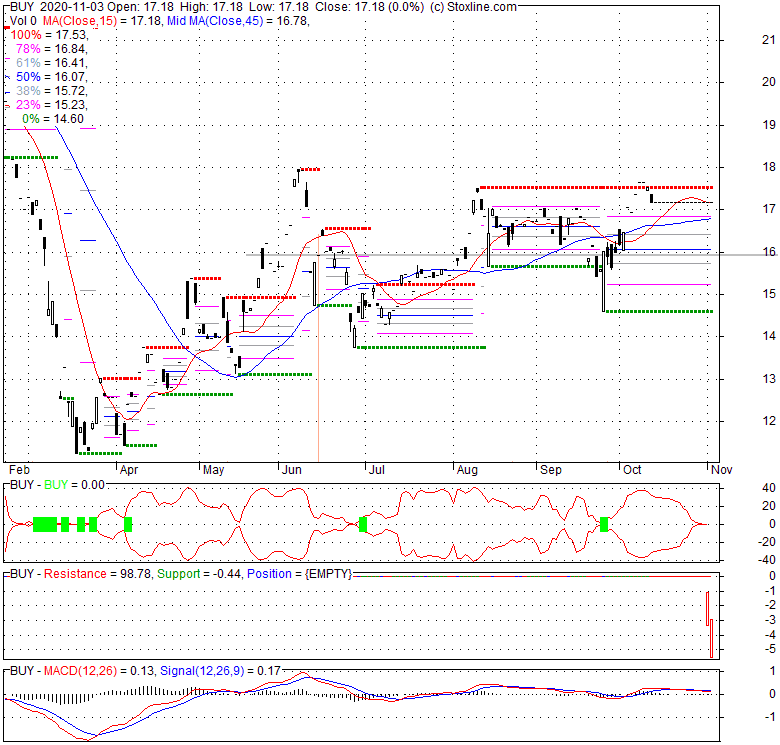Select the '50% = 16.07' level label
The height and width of the screenshot is (745, 780).
pyautogui.click(x=52, y=77)
